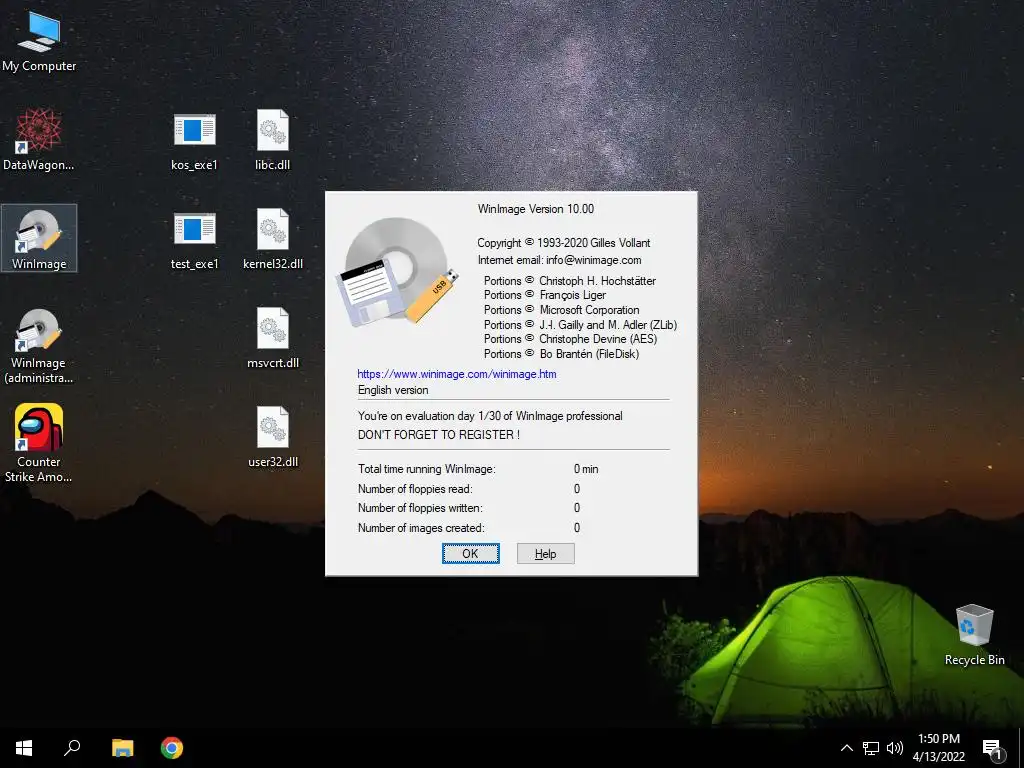Screen dimensions: 1024x768
Task: Click the 'Number of images created:' label
Action: 421,528
